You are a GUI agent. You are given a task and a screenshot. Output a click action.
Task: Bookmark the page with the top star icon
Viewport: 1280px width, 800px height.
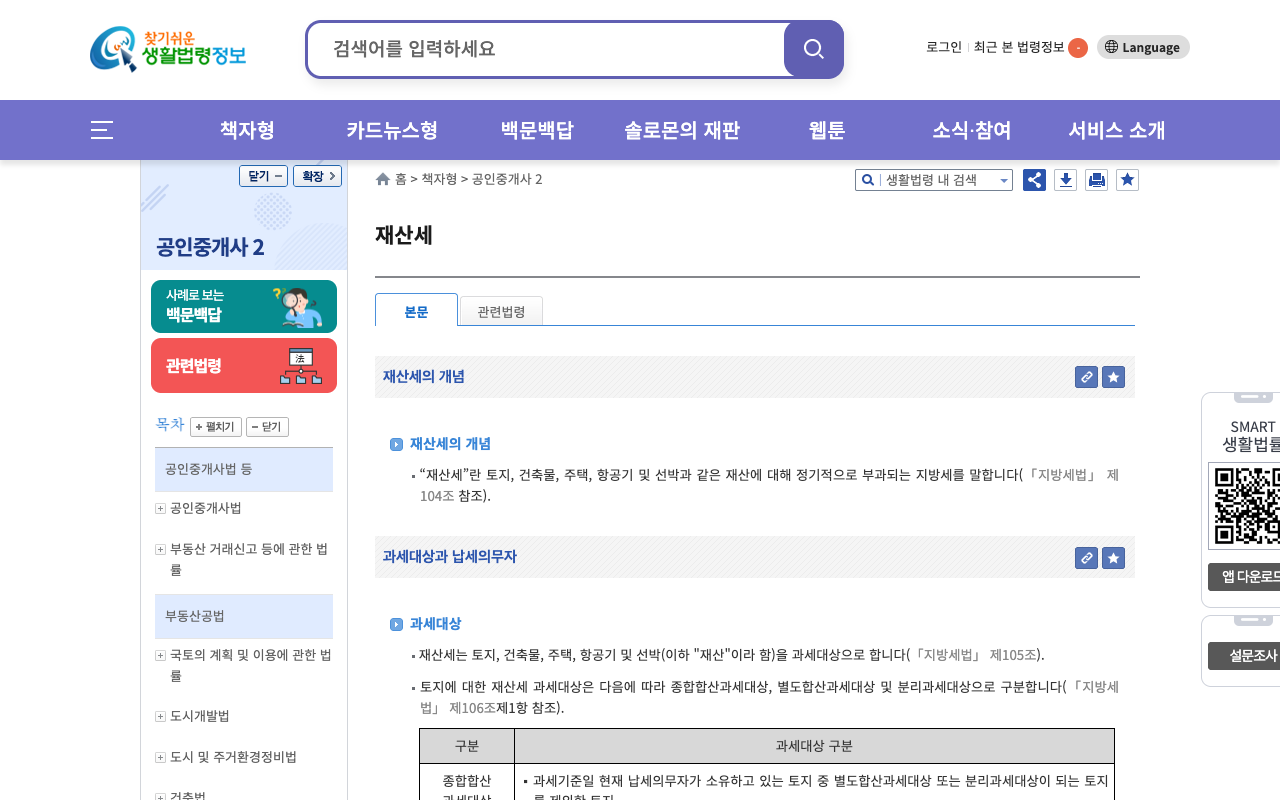tap(1128, 180)
